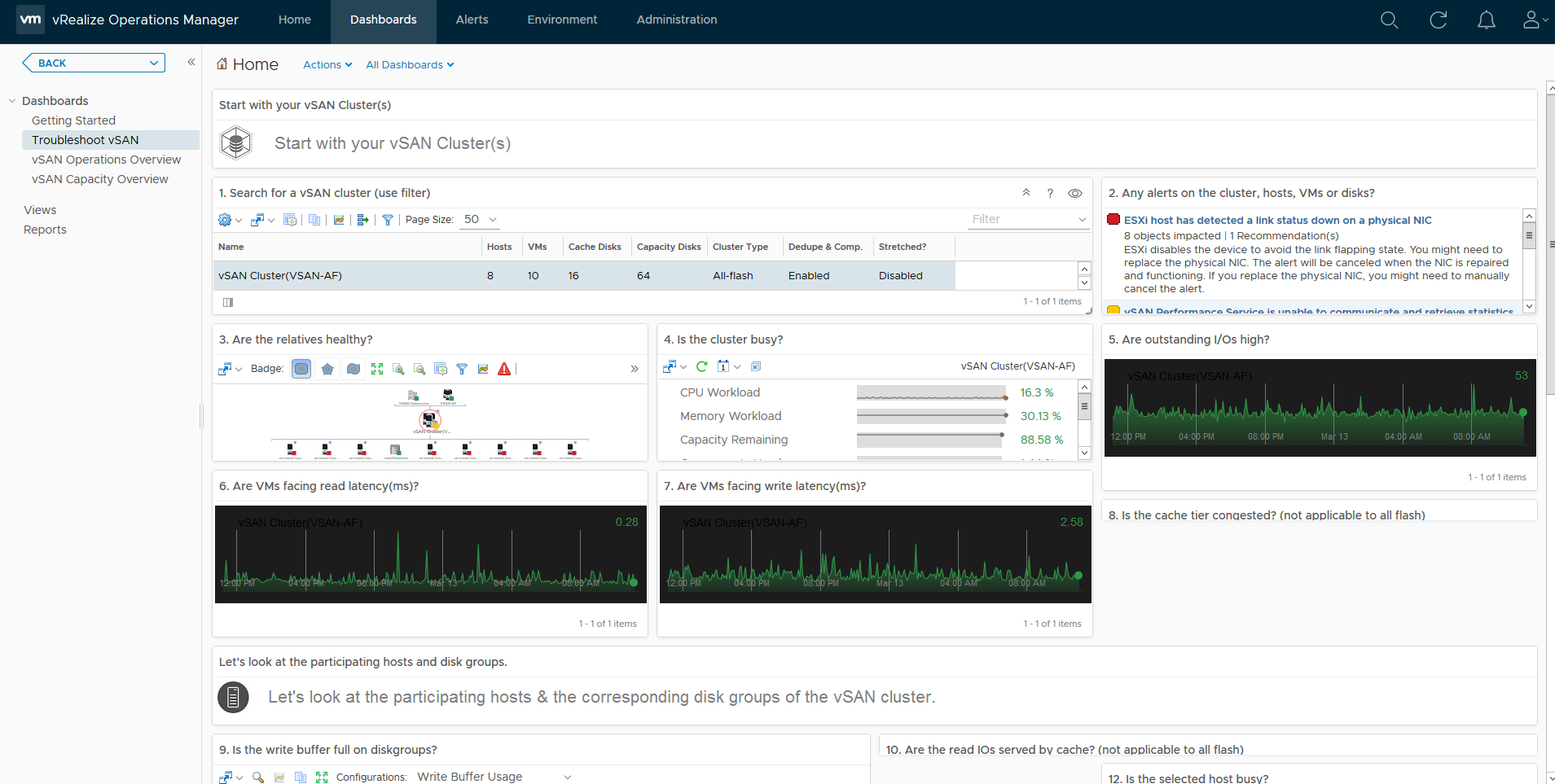Toggle the Efficiency badge in widget 3
Screen dimensions: 1555x784
click(354, 369)
